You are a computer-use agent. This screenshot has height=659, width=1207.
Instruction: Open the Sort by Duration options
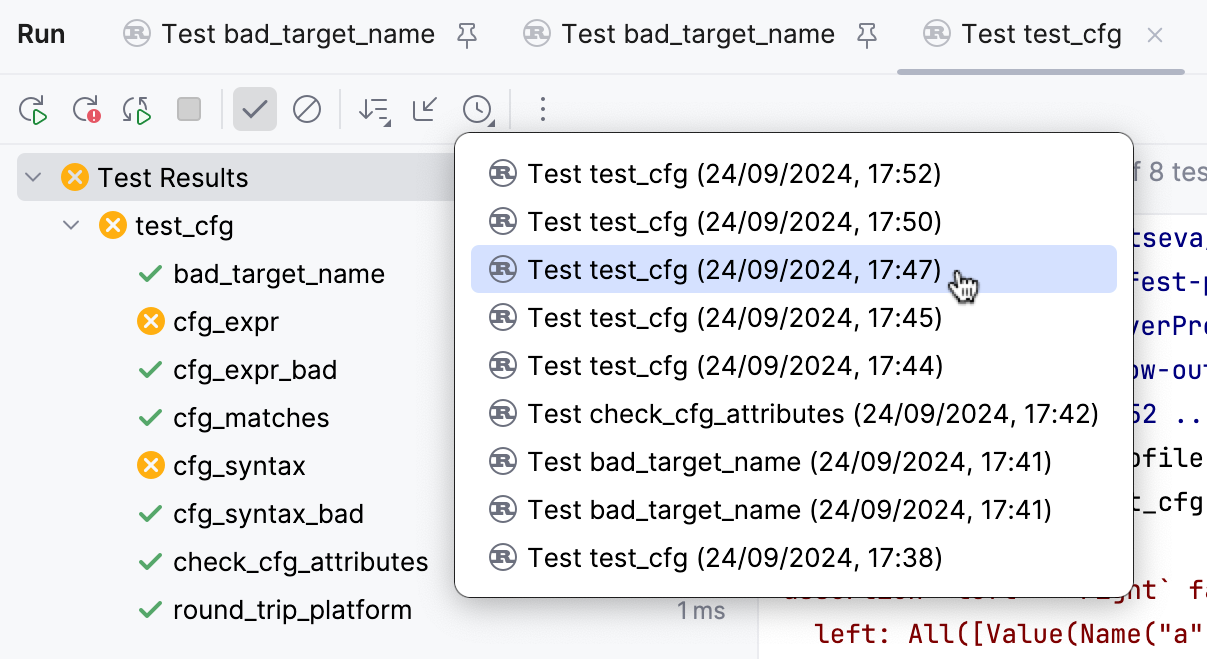[x=374, y=110]
